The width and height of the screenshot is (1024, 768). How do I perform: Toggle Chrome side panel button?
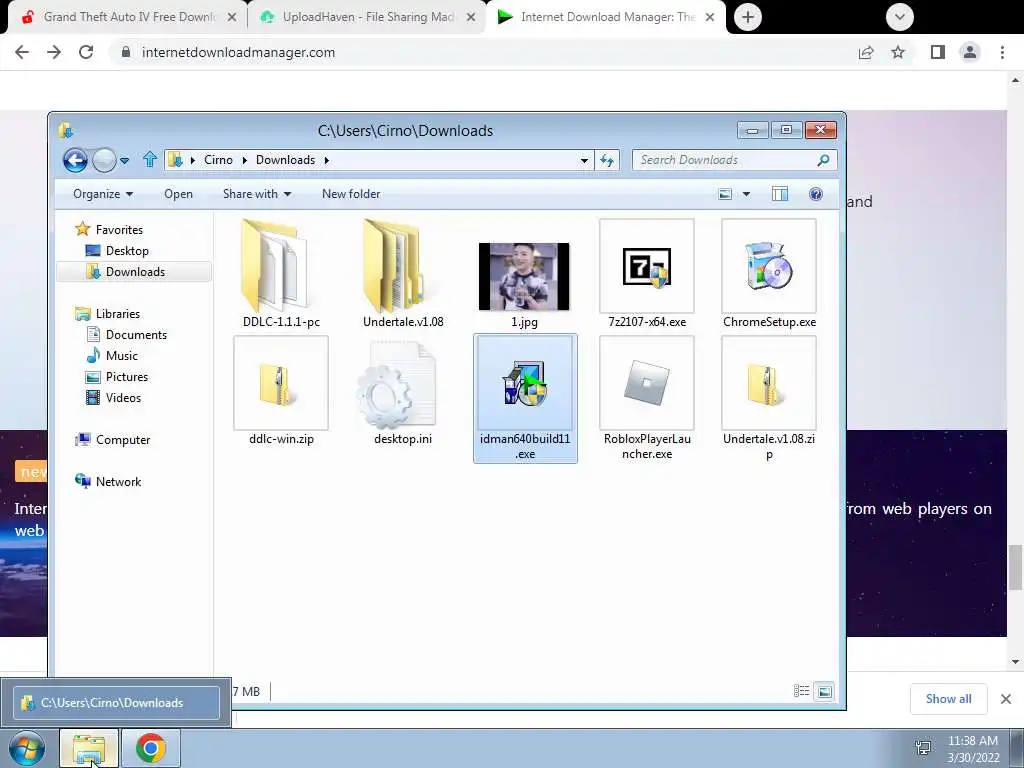coord(938,52)
